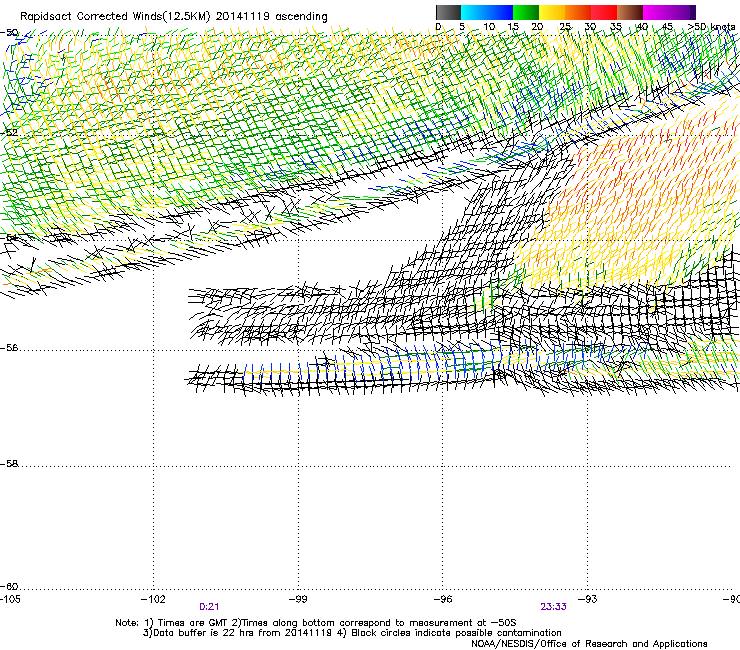
Task: Click the '-60' latitude axis label
Action: (x=9, y=587)
